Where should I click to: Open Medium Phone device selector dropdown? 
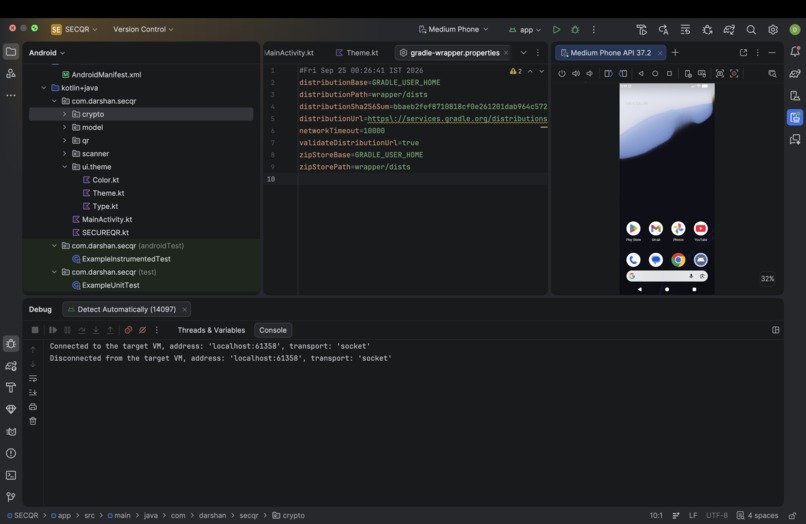pos(453,29)
